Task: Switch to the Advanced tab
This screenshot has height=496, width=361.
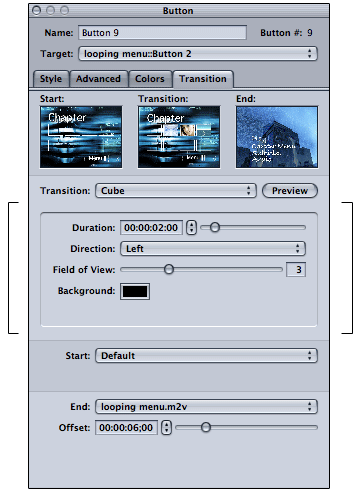Action: (x=98, y=79)
